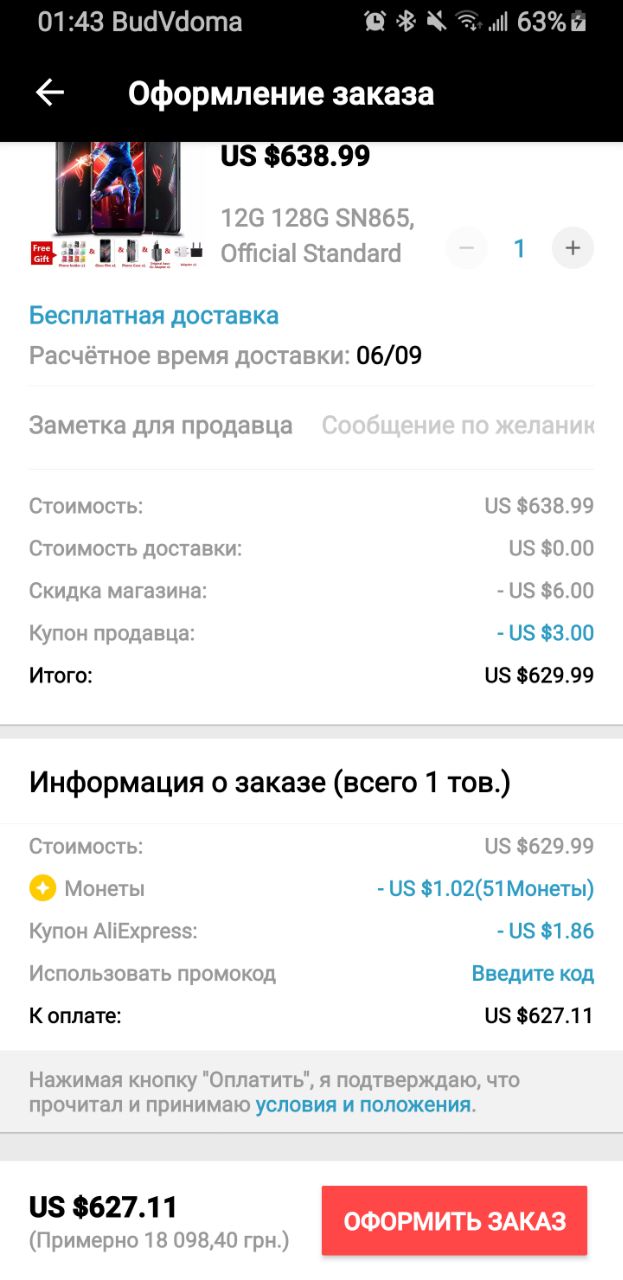The height and width of the screenshot is (1280, 623).
Task: Tap the Wi-Fi status icon
Action: pyautogui.click(x=467, y=21)
